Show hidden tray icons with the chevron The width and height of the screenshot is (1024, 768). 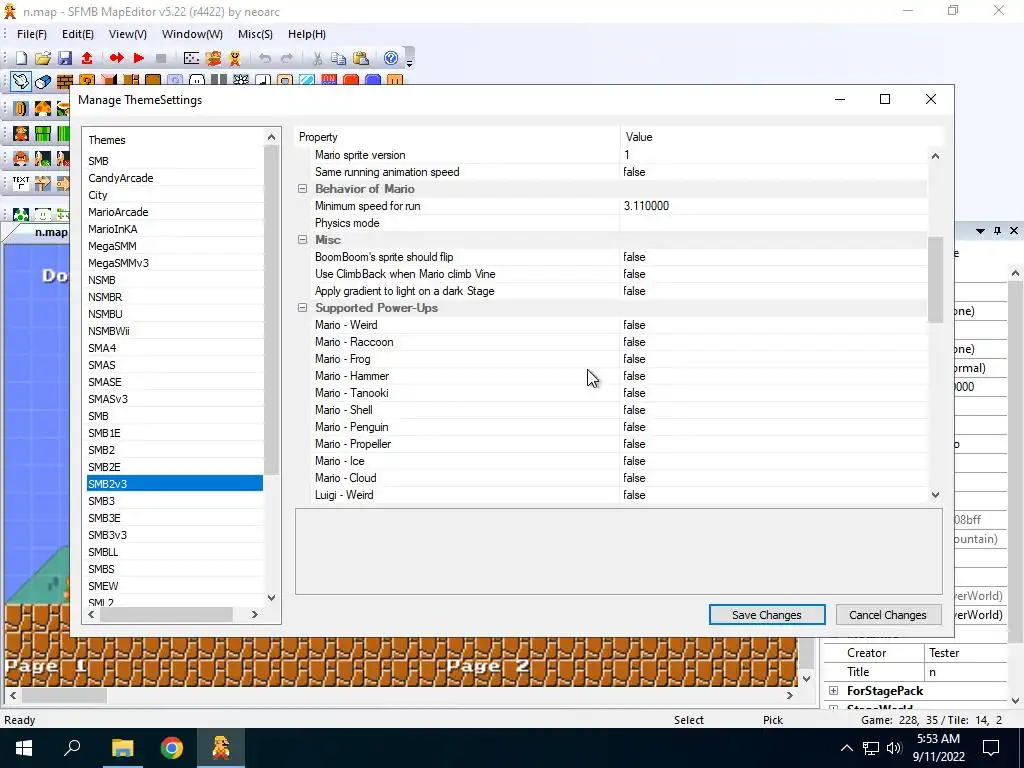tap(846, 748)
